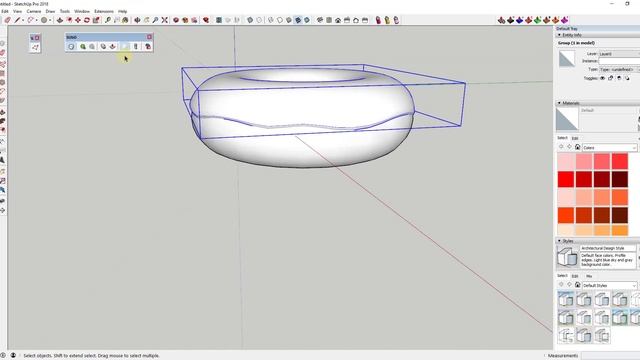Viewport: 640px width, 360px height.
Task: Switch to the Edit tab in Materials
Action: [575, 138]
